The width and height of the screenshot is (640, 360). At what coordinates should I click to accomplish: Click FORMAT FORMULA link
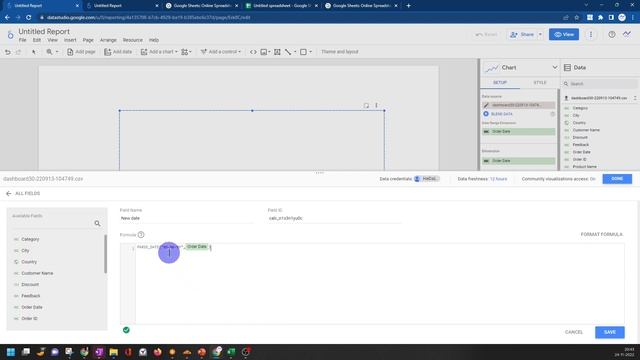[601, 234]
